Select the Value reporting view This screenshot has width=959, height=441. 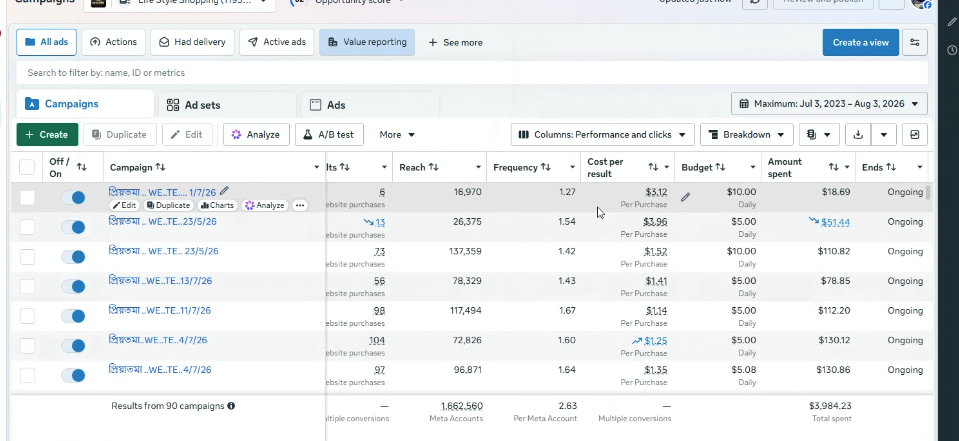tap(367, 42)
